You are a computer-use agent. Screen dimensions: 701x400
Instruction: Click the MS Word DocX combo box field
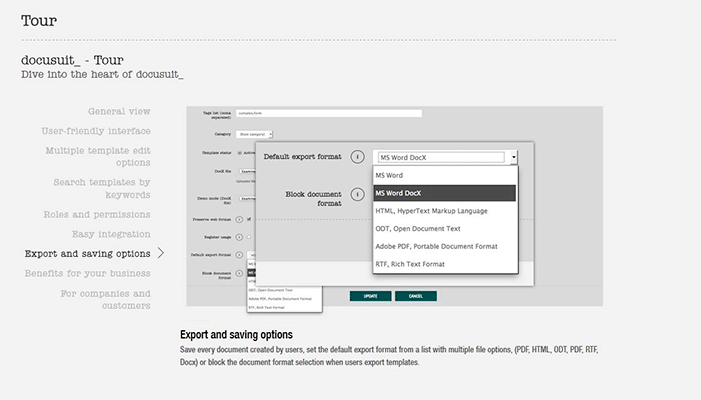[441, 157]
